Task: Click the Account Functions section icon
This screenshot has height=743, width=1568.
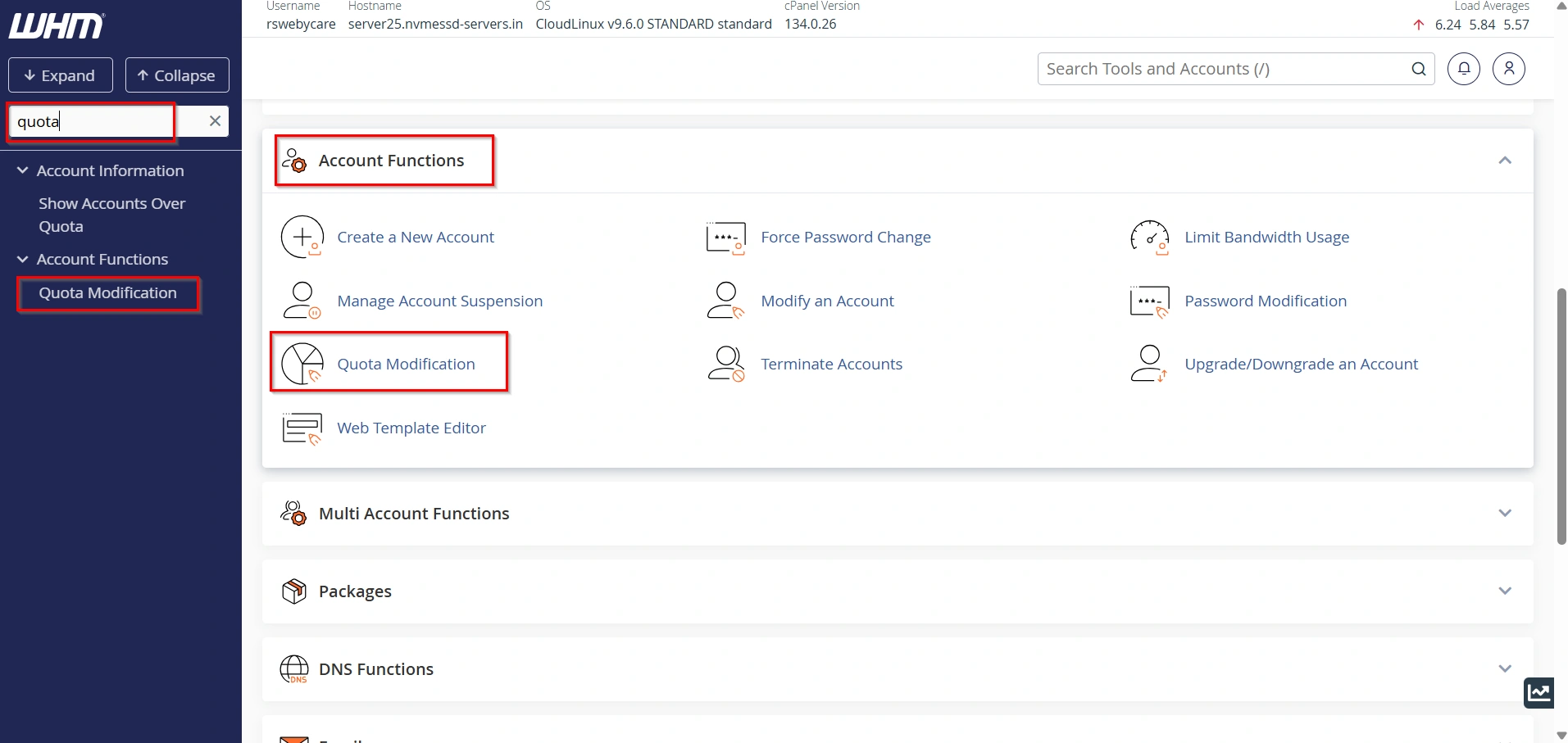Action: tap(293, 160)
